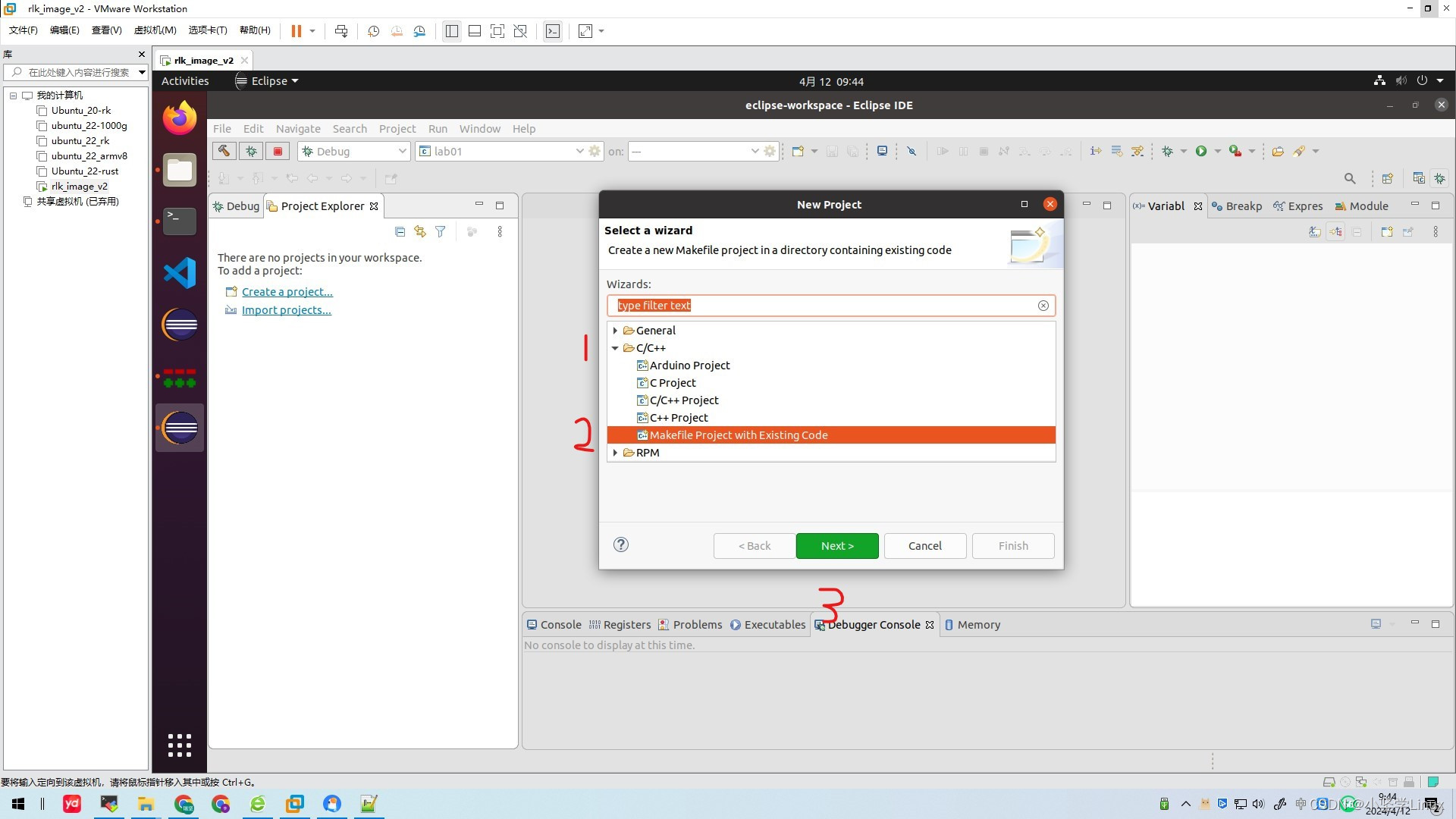1456x819 pixels.
Task: Pause the virtual machine in VMware toolbar
Action: tap(296, 31)
